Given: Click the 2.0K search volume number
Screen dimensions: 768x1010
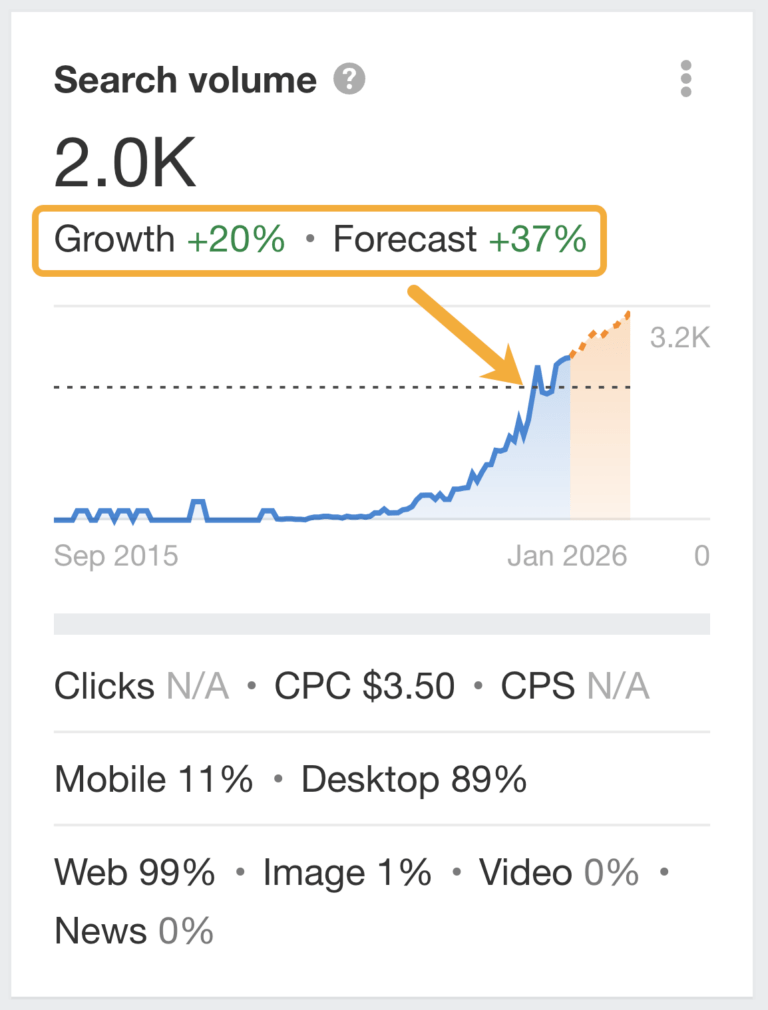Looking at the screenshot, I should (125, 165).
